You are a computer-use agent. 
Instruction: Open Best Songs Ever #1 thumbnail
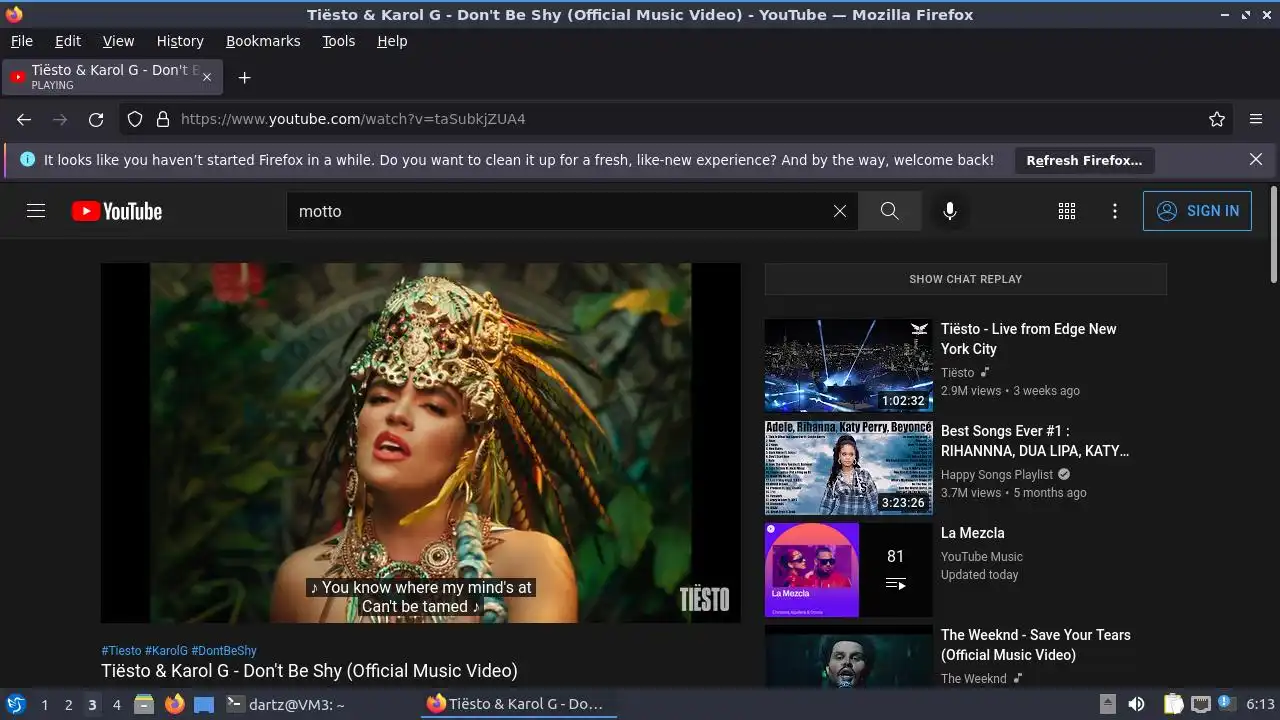tap(848, 467)
